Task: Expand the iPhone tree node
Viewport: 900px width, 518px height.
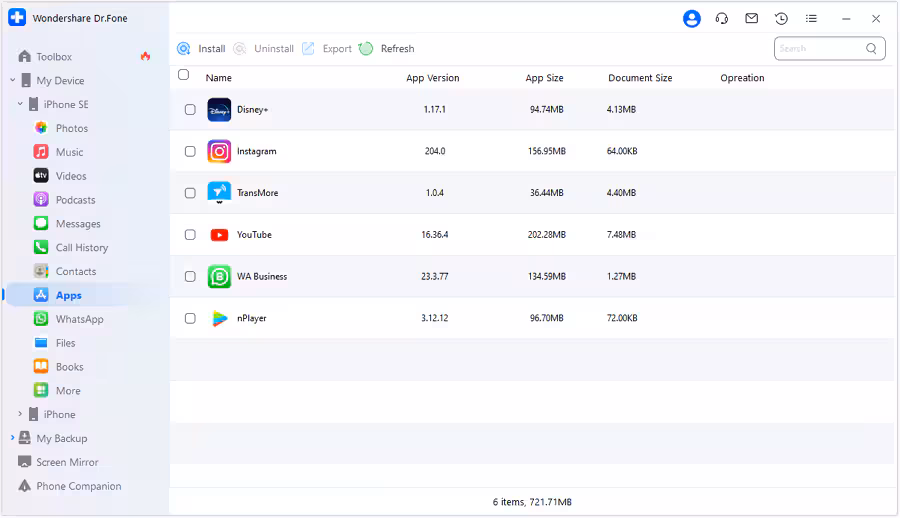Action: 20,414
